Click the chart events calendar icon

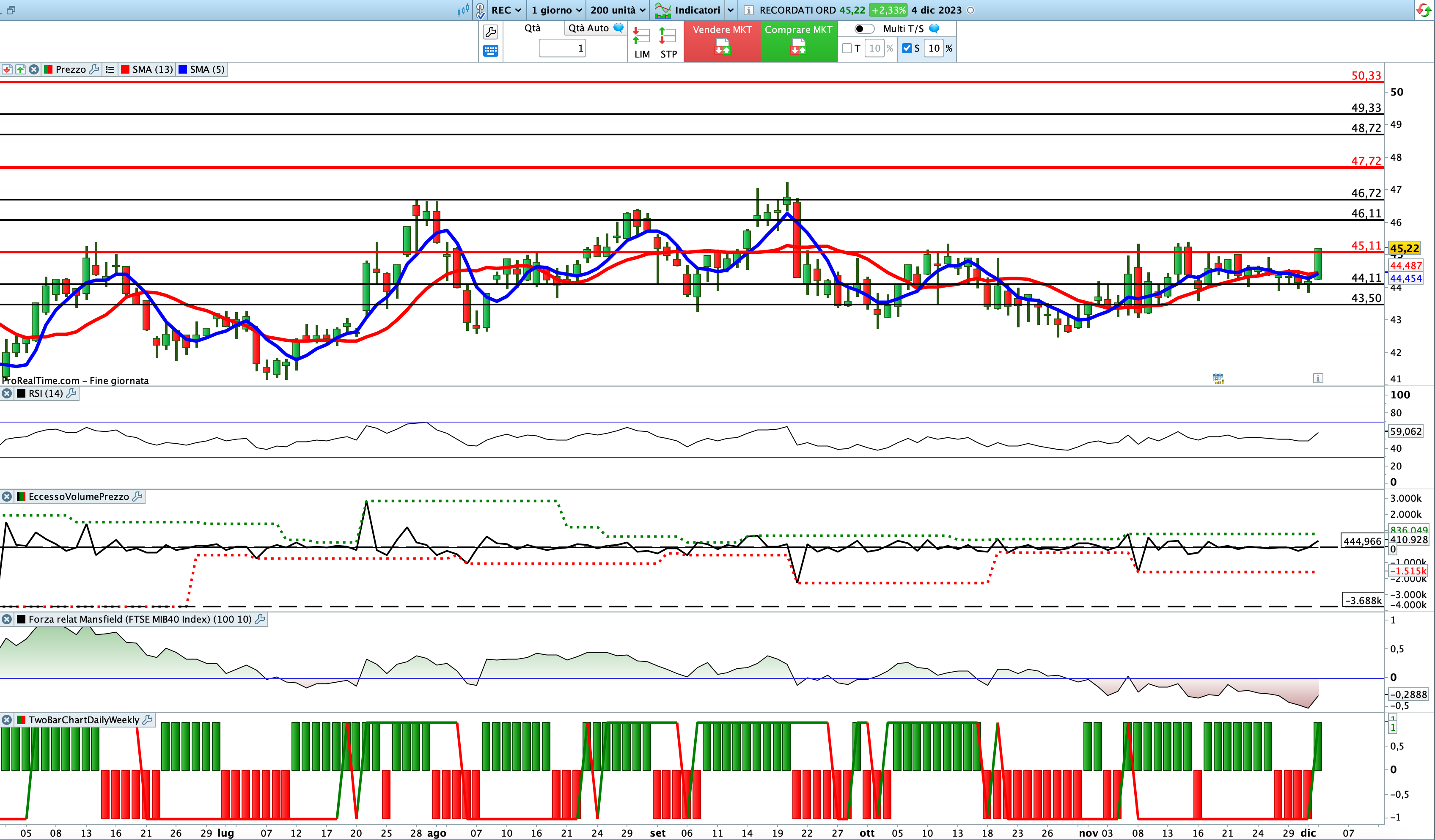click(x=1219, y=379)
